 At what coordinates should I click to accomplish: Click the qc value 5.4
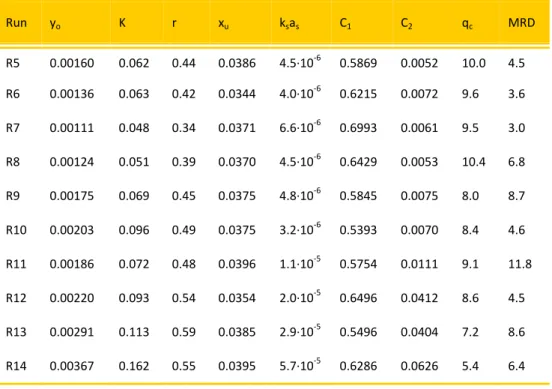coord(470,366)
